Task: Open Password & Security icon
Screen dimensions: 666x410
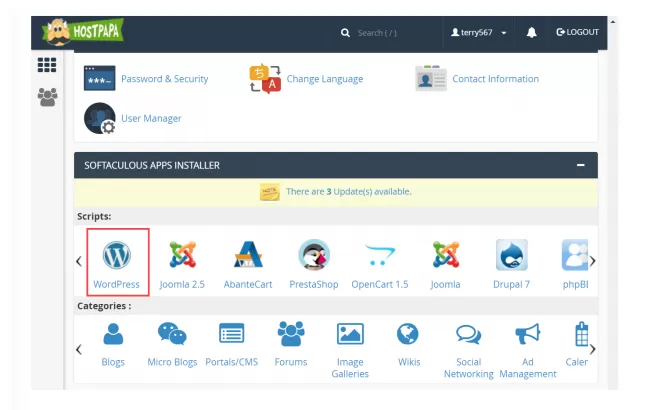Action: 99,78
